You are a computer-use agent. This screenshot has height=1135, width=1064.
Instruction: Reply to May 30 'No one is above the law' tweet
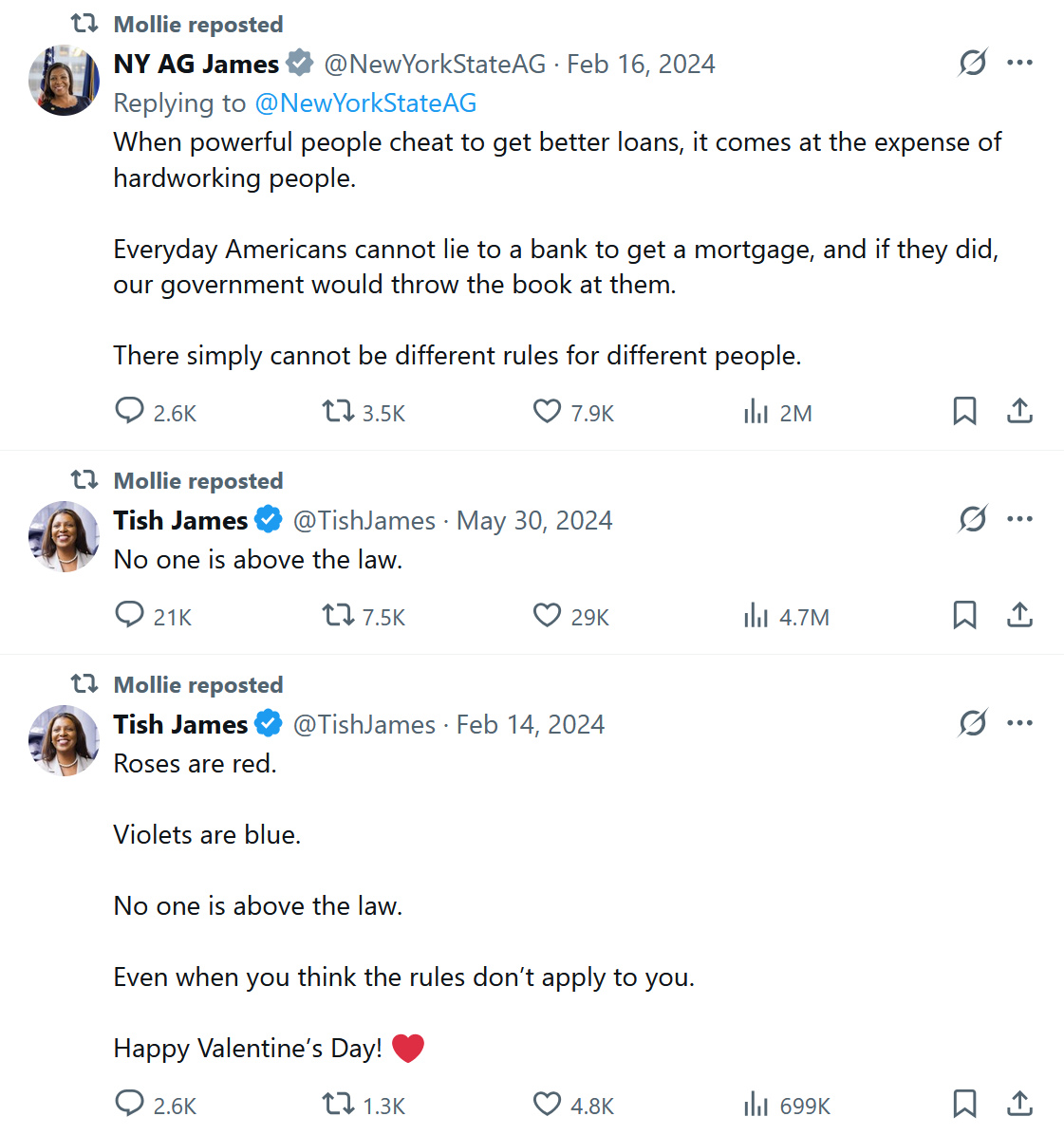pos(129,615)
